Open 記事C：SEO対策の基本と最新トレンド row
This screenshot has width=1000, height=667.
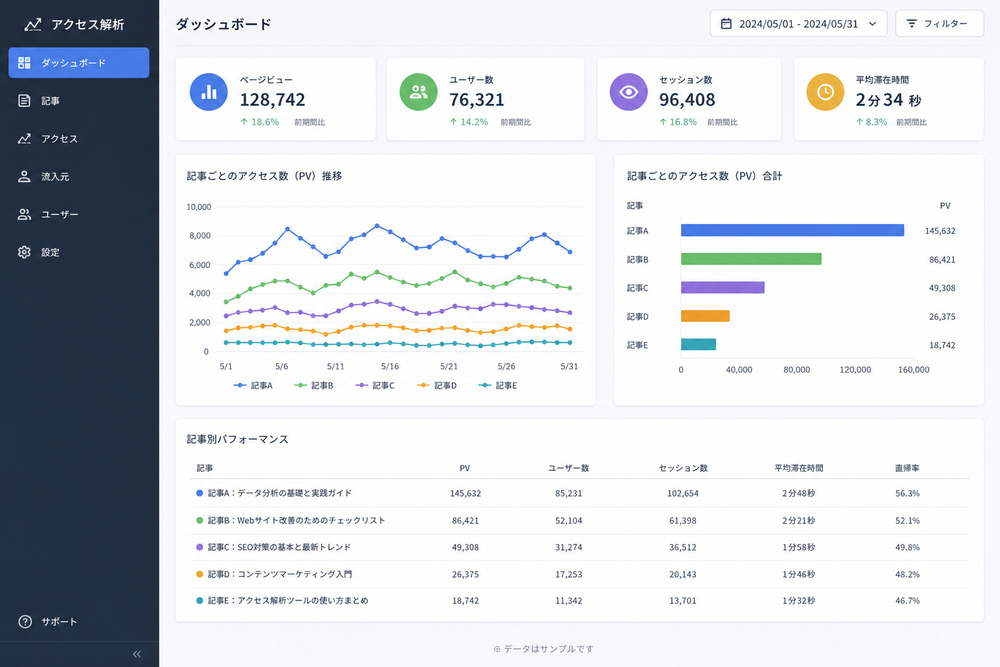pyautogui.click(x=579, y=547)
